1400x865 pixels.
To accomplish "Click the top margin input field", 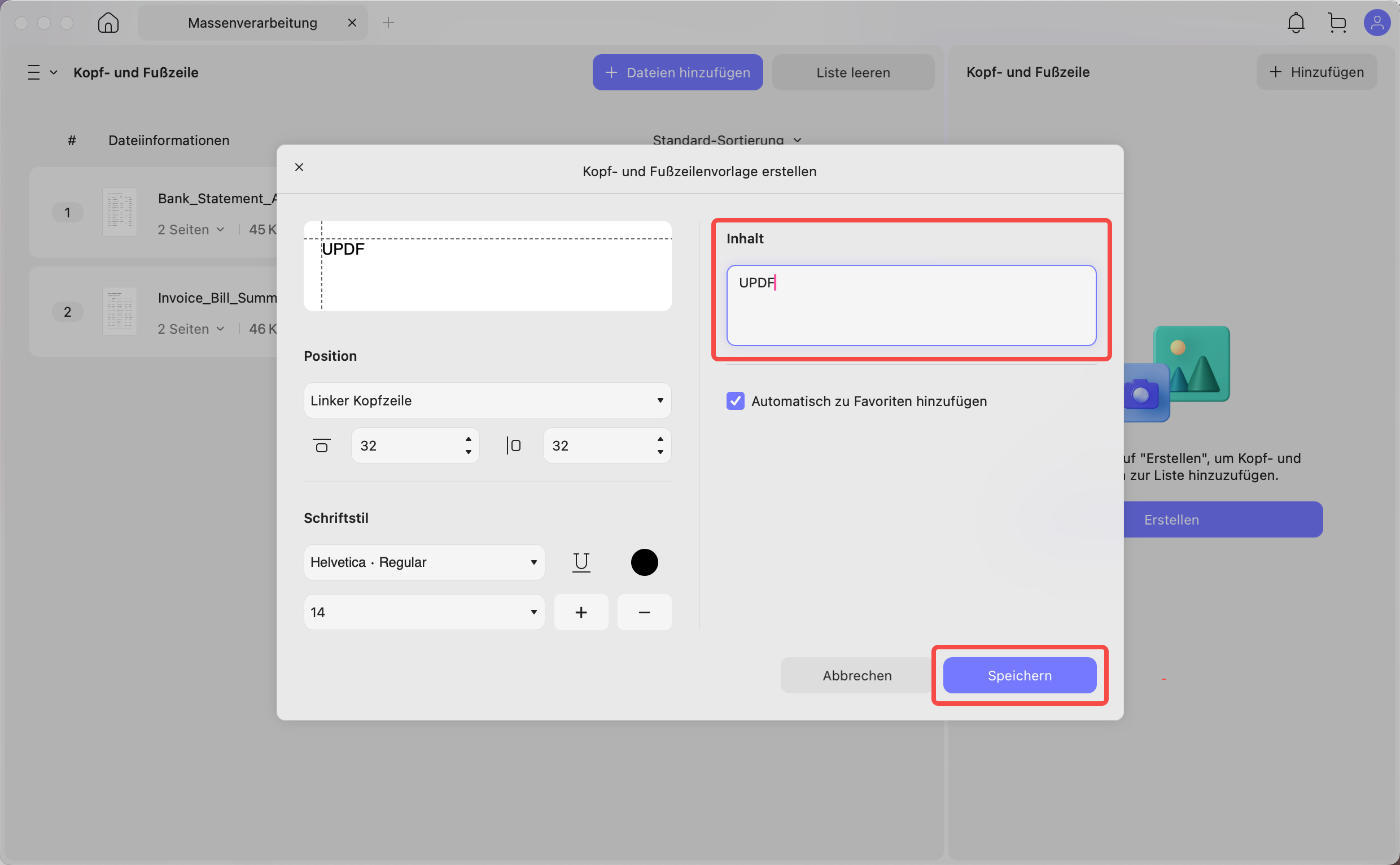I will (x=415, y=445).
